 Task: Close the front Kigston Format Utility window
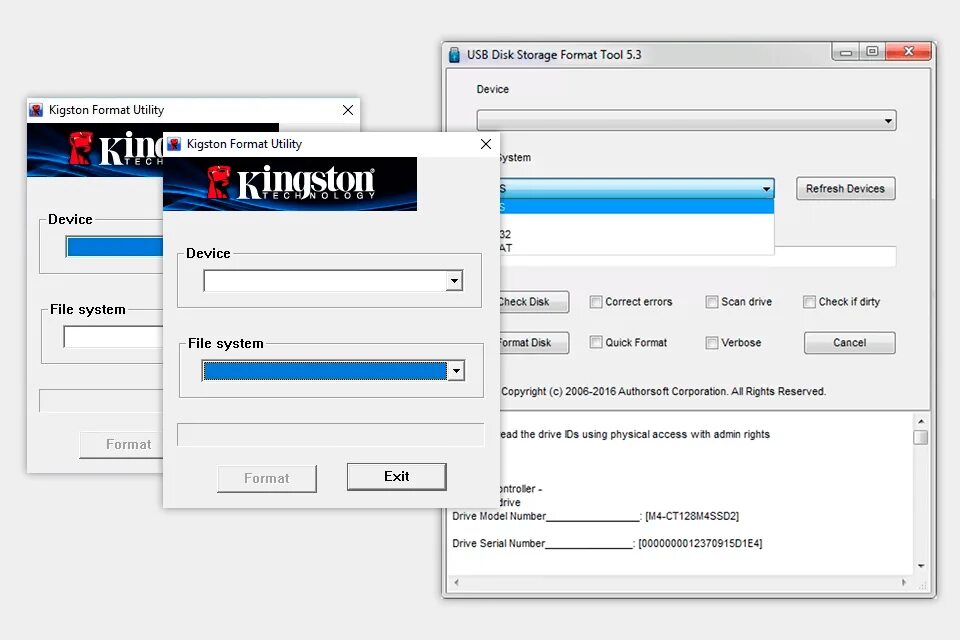pos(486,144)
